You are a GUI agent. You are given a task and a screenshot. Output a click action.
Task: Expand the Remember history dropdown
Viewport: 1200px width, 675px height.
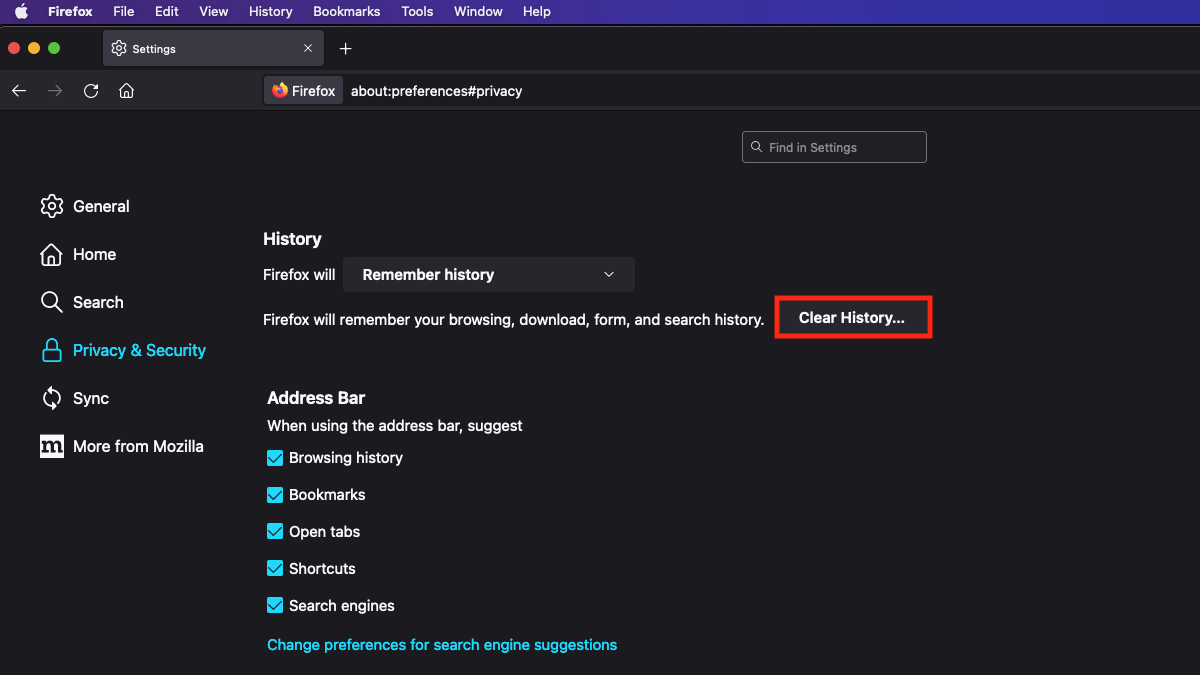click(x=488, y=275)
